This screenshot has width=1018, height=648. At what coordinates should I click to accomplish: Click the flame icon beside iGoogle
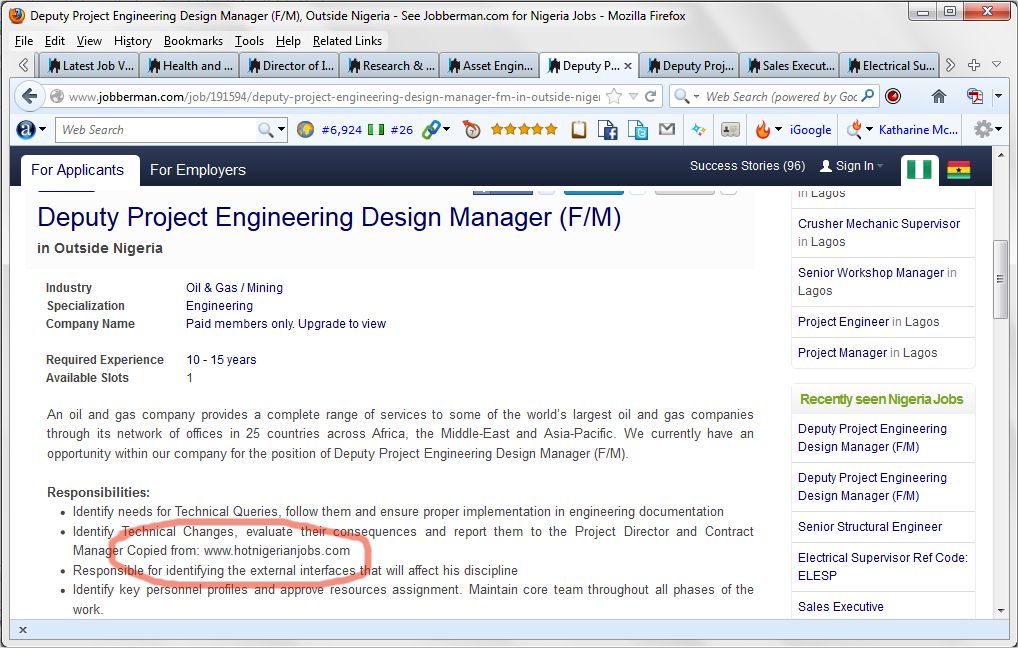pyautogui.click(x=763, y=130)
